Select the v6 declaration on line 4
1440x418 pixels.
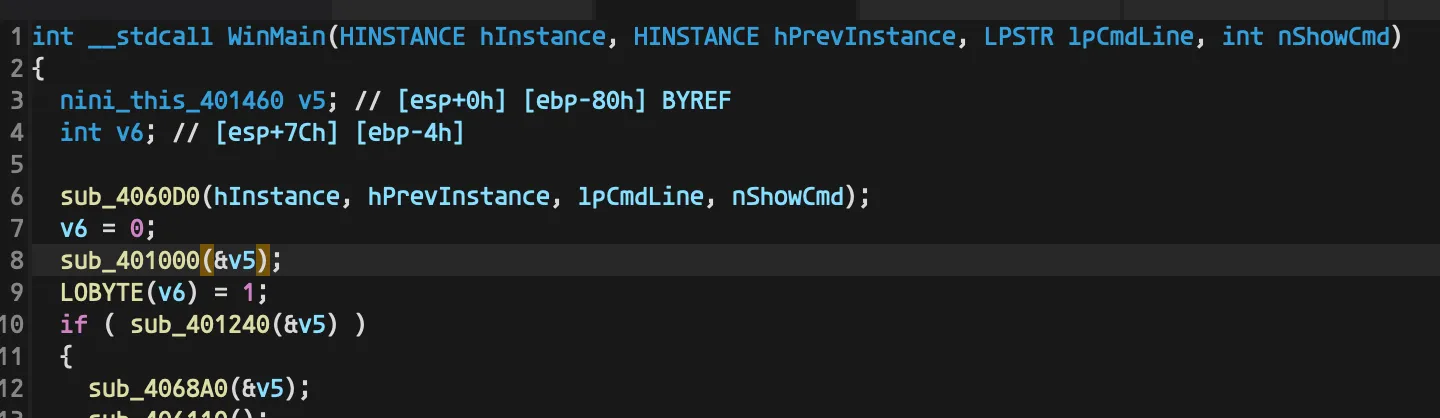(130, 133)
